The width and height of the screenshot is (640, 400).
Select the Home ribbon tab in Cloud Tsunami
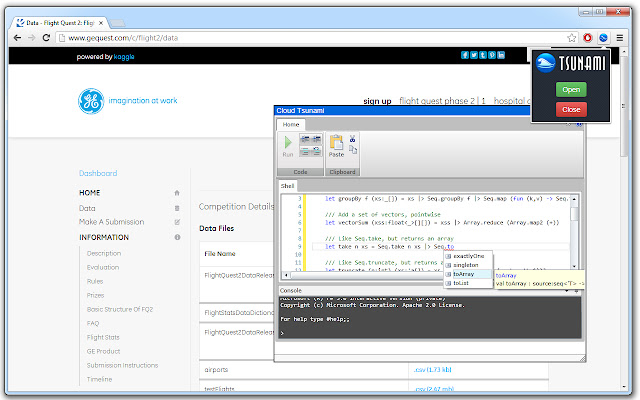tap(291, 124)
